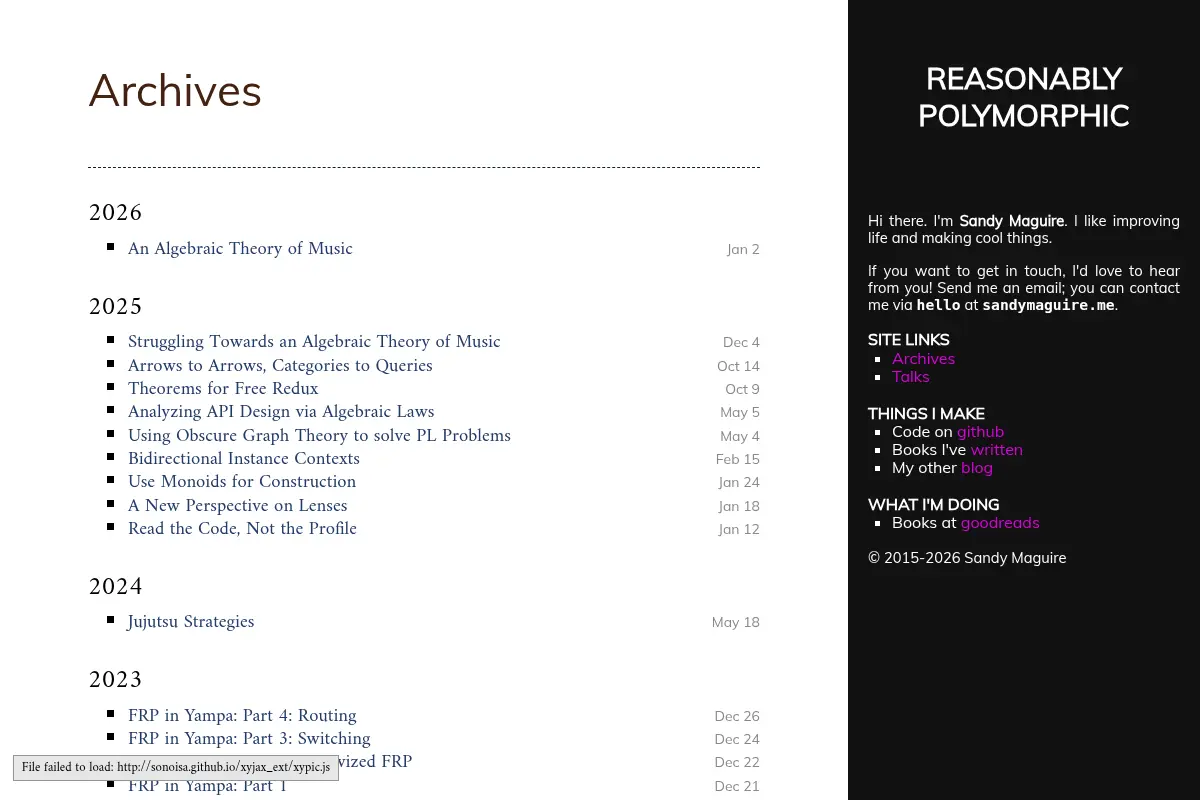The height and width of the screenshot is (800, 1200).
Task: Click the 'Dec 26' date
Action: click(x=737, y=716)
